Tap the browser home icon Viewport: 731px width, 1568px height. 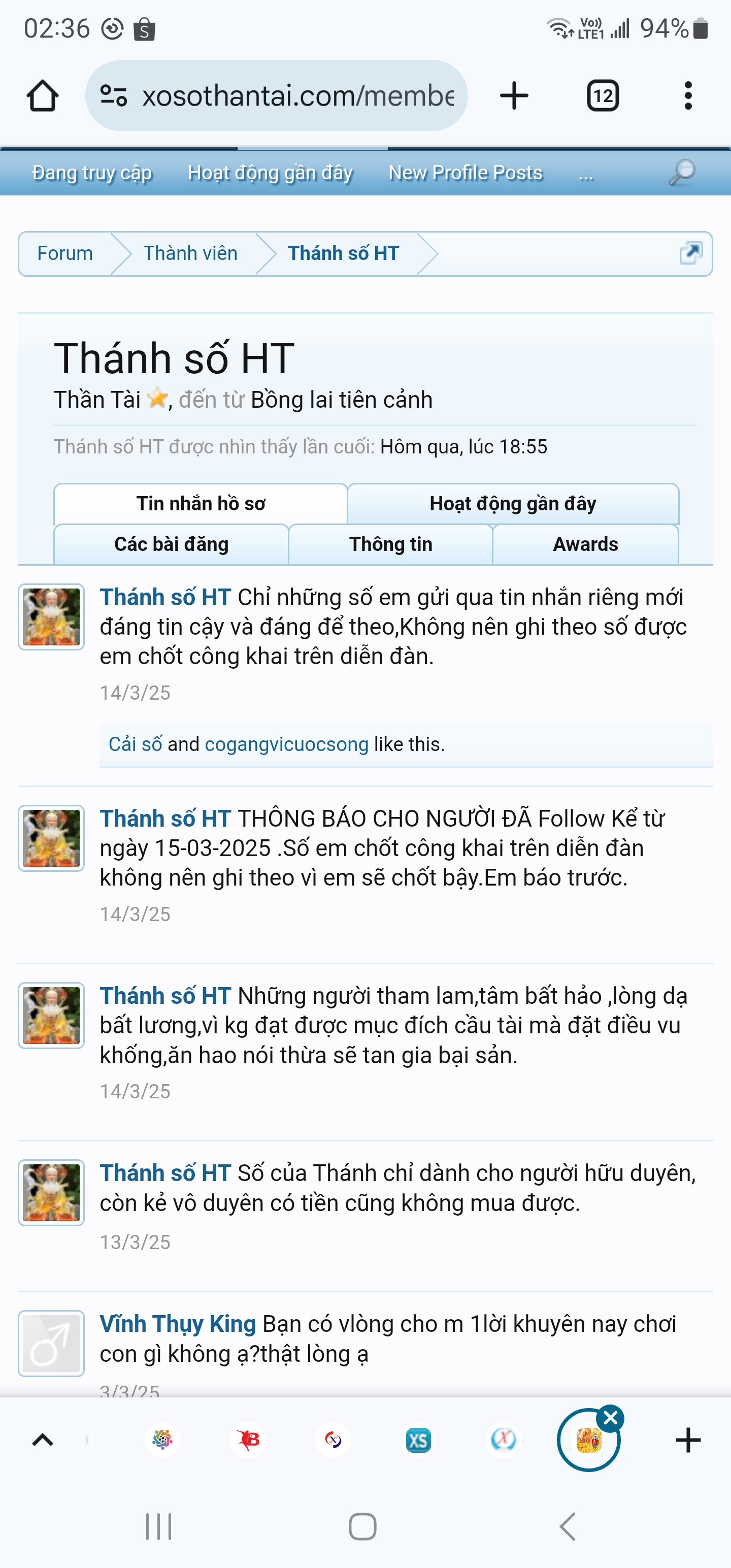coord(43,95)
